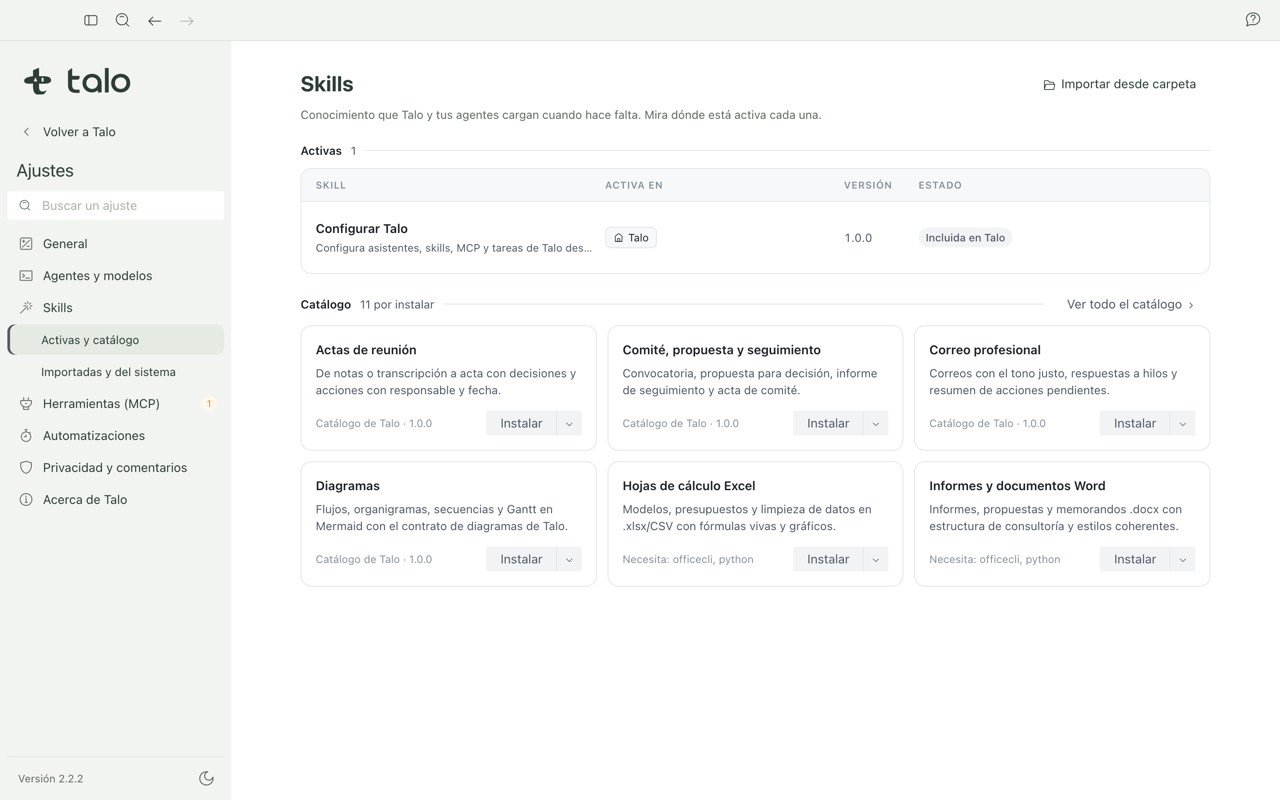Click Ver todo el catálogo link
Viewport: 1280px width, 800px height.
click(x=1131, y=304)
